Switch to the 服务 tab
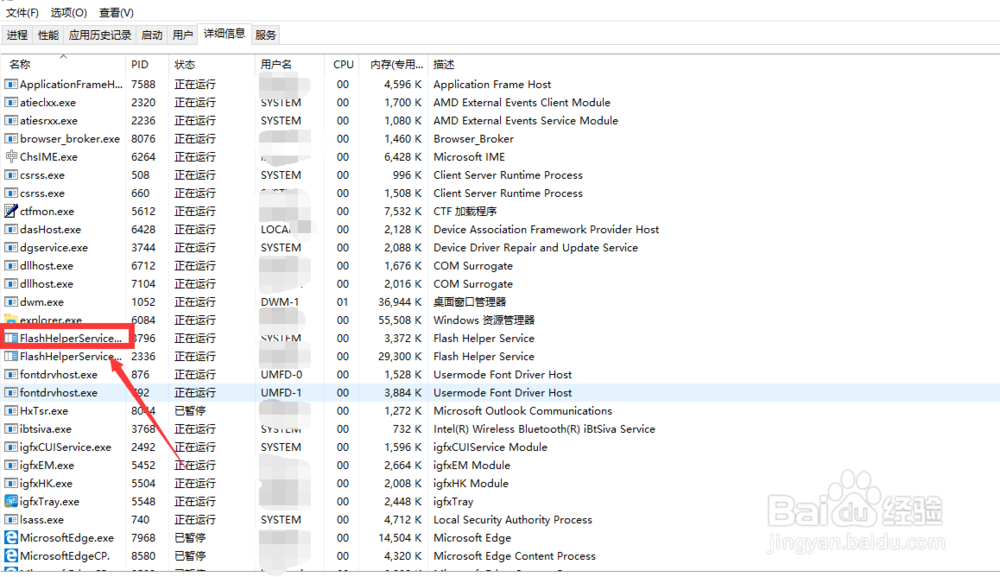This screenshot has width=1000, height=577. pos(265,35)
